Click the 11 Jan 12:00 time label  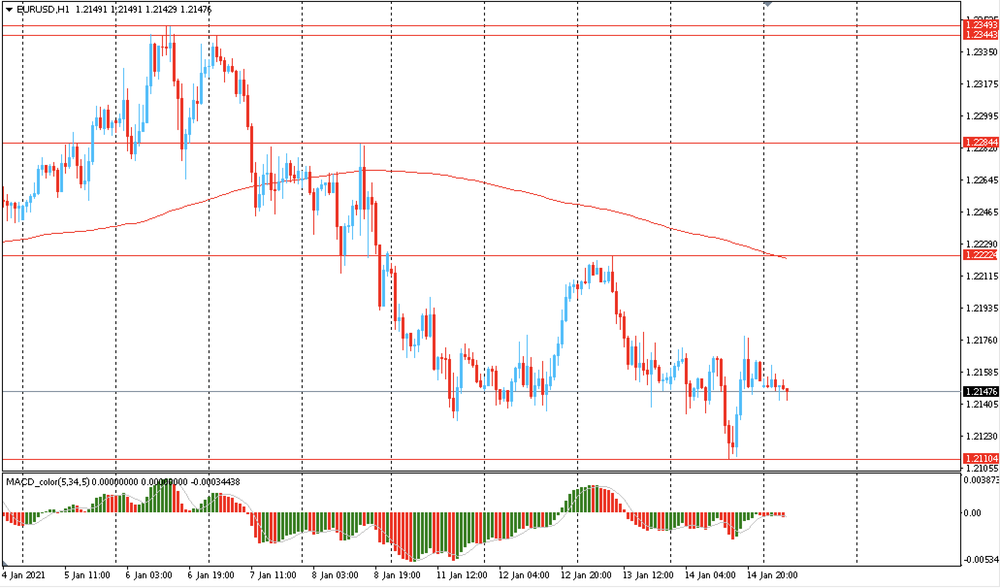coord(462,575)
